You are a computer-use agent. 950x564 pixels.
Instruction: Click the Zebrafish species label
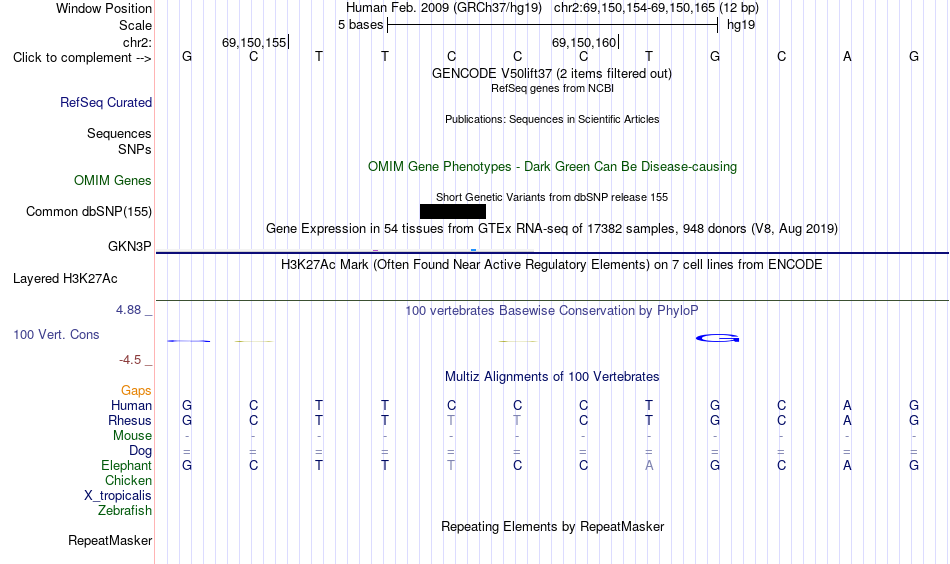pyautogui.click(x=125, y=511)
